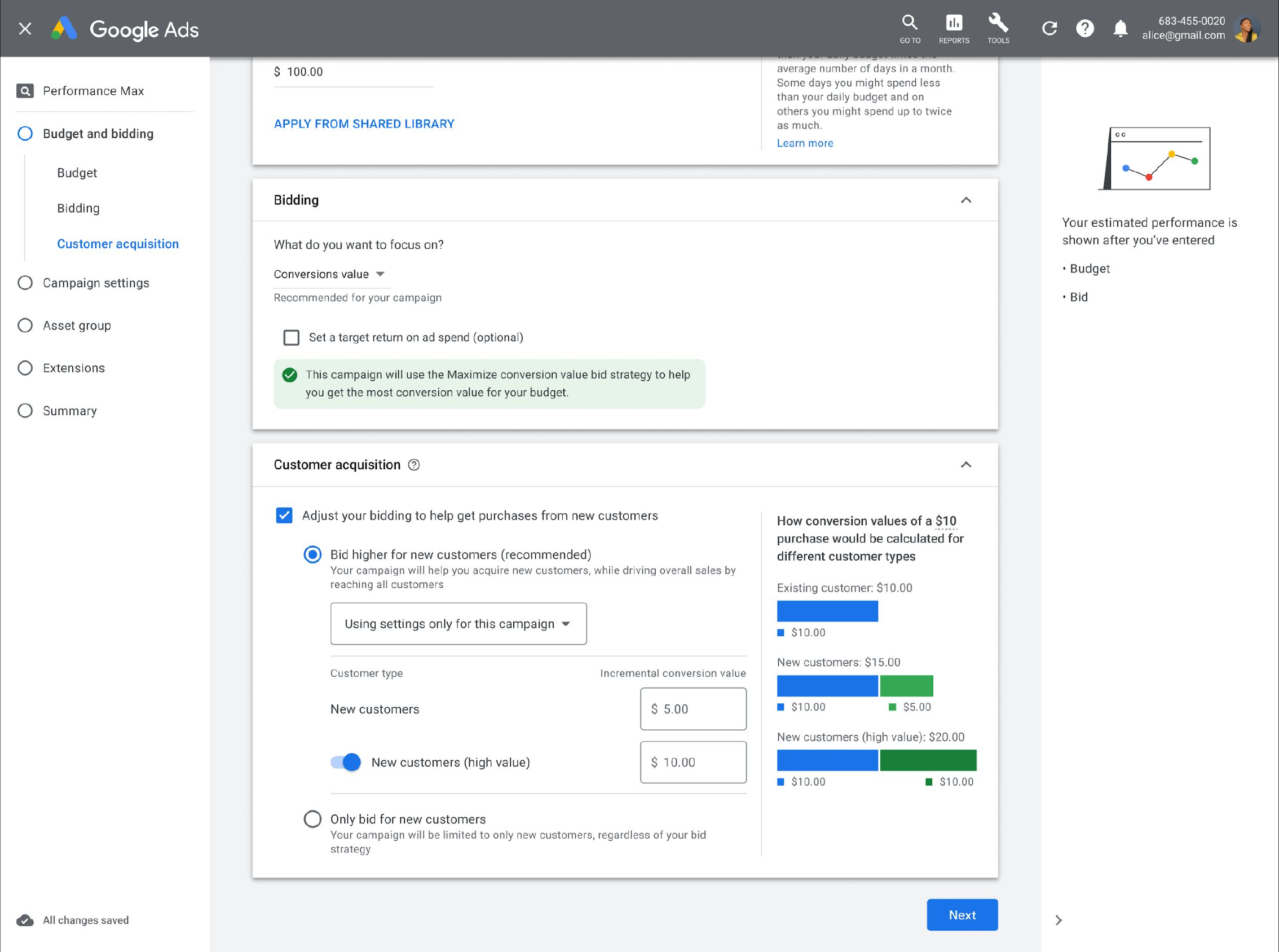Open Using settings only for this campaign dropdown
The height and width of the screenshot is (952, 1279).
tap(458, 624)
